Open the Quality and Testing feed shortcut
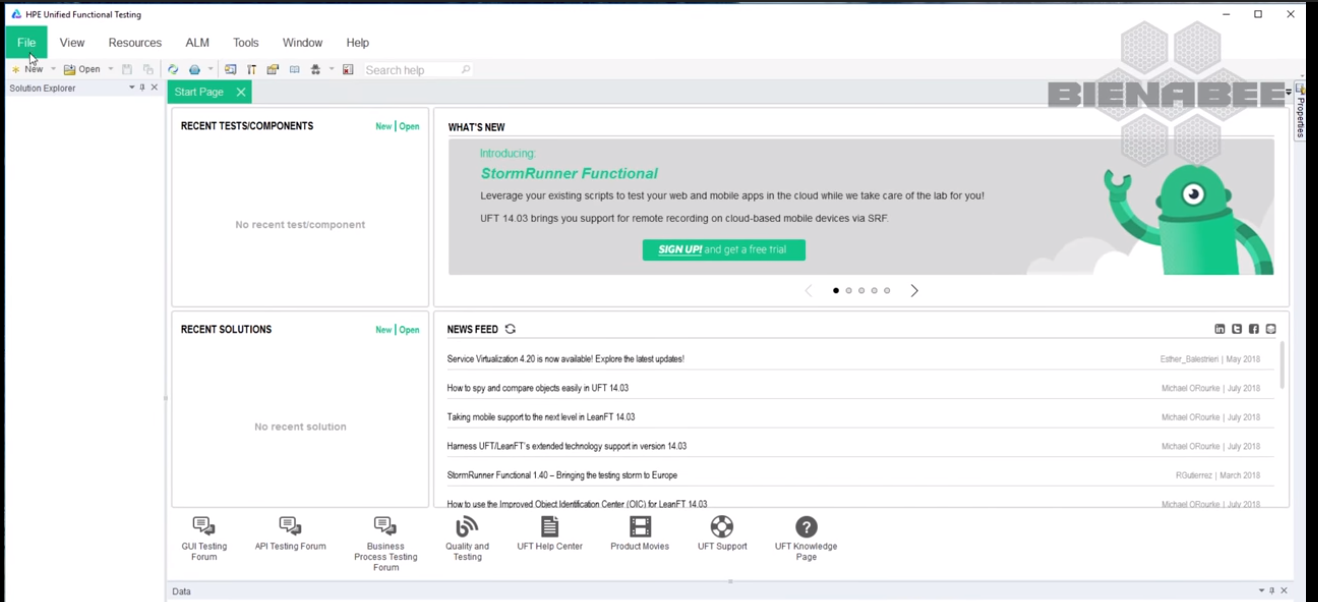 467,538
